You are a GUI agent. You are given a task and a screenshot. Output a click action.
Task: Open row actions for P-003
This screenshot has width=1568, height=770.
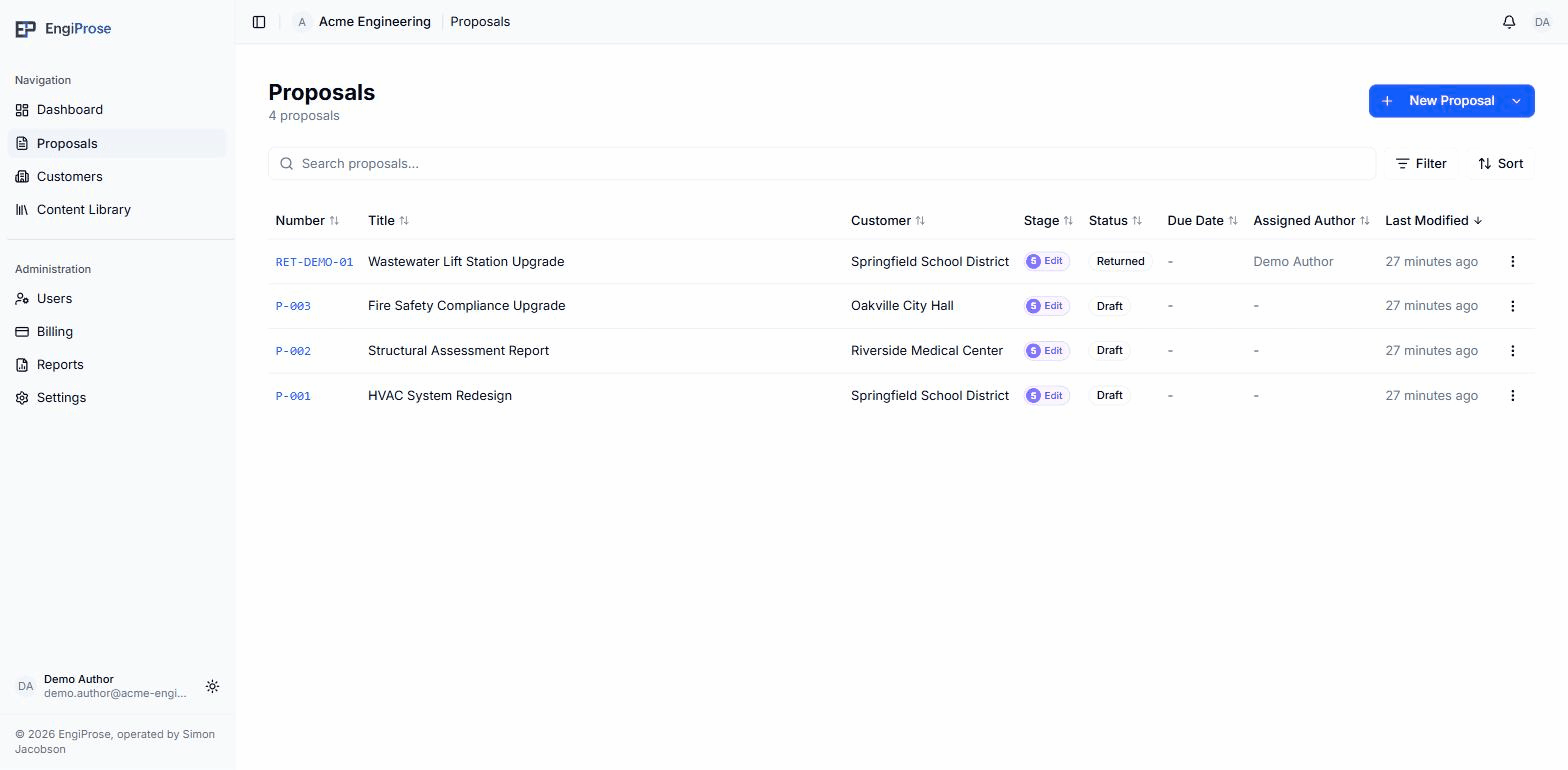(x=1512, y=306)
